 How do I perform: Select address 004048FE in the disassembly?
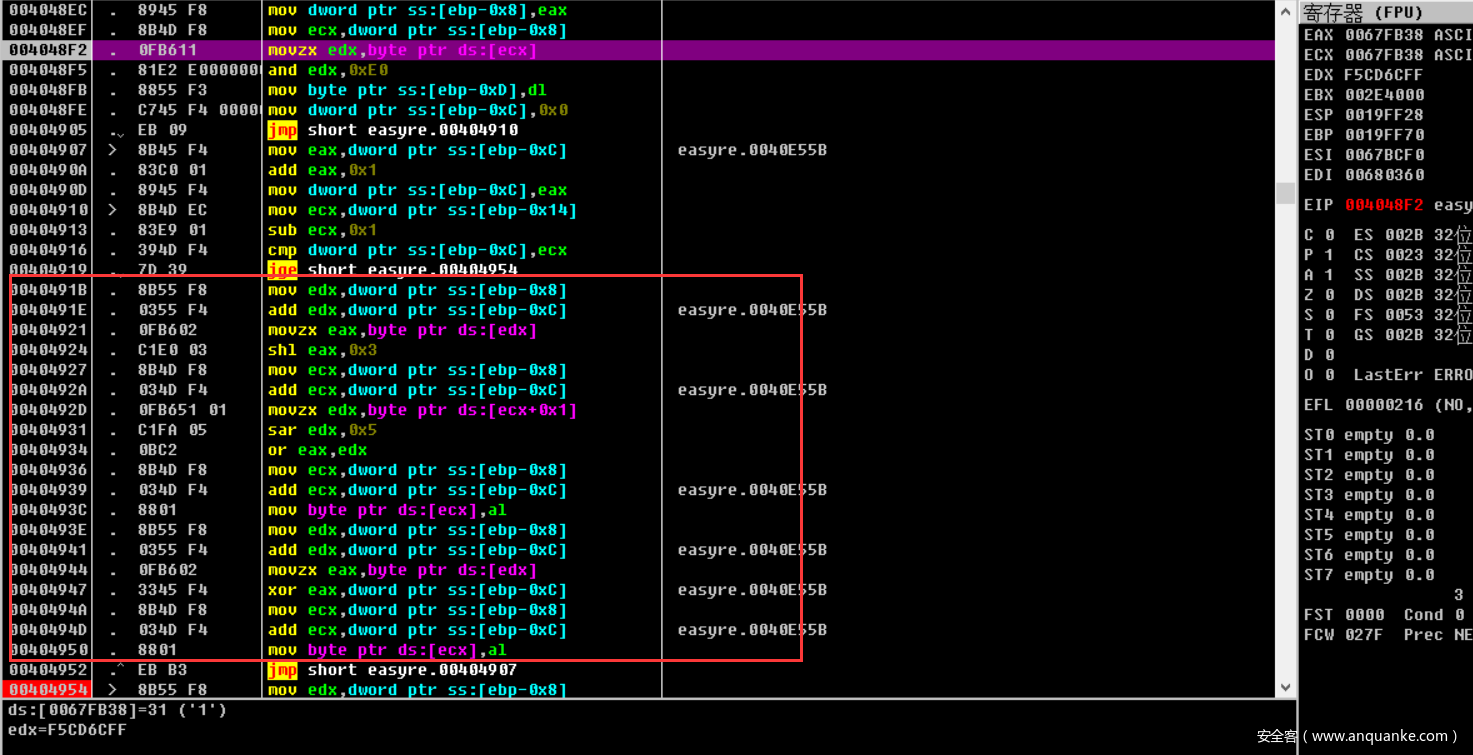[x=48, y=110]
